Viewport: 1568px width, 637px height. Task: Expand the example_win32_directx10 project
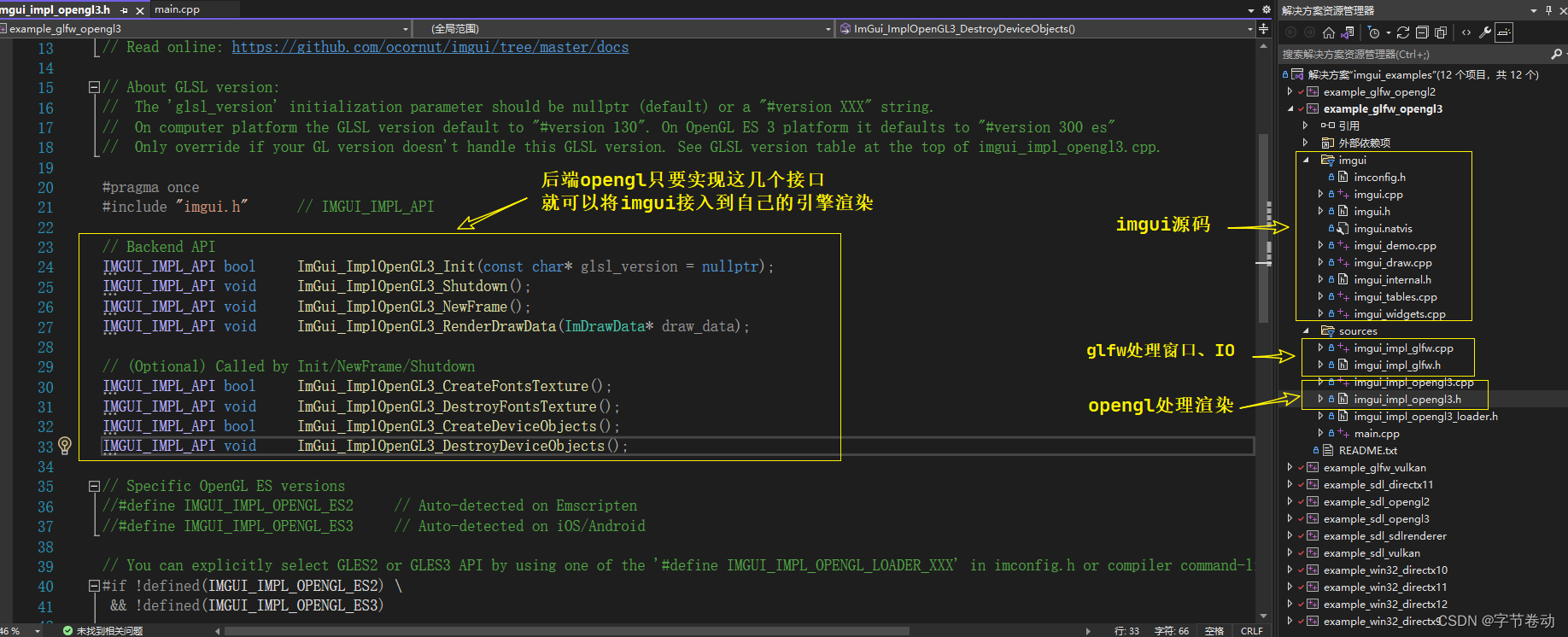(x=1290, y=570)
